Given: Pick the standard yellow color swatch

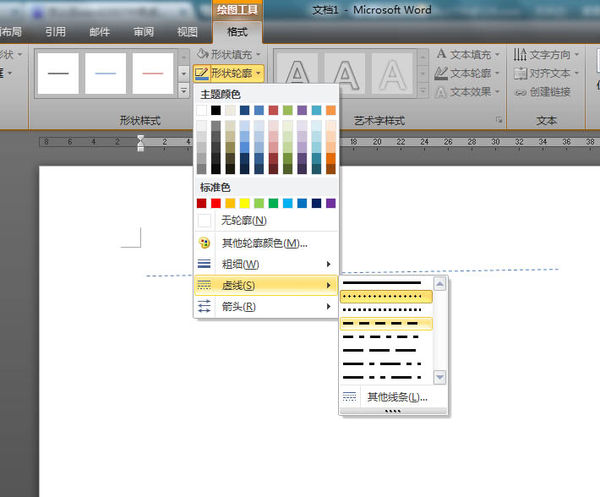Looking at the screenshot, I should (x=245, y=203).
